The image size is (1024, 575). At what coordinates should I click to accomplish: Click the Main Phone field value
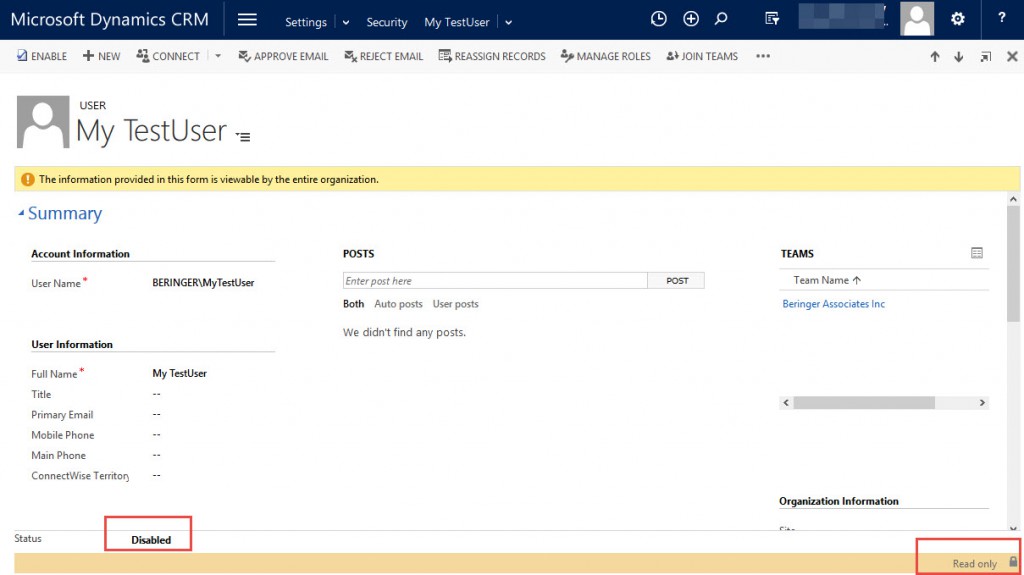click(157, 455)
